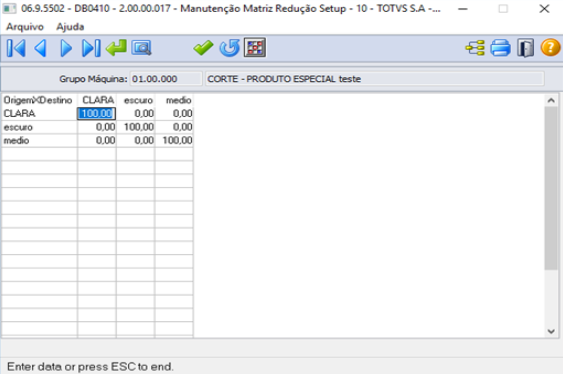Select the CLARA row escuro column cell
Viewport: 563px width, 376px height.
[135, 113]
